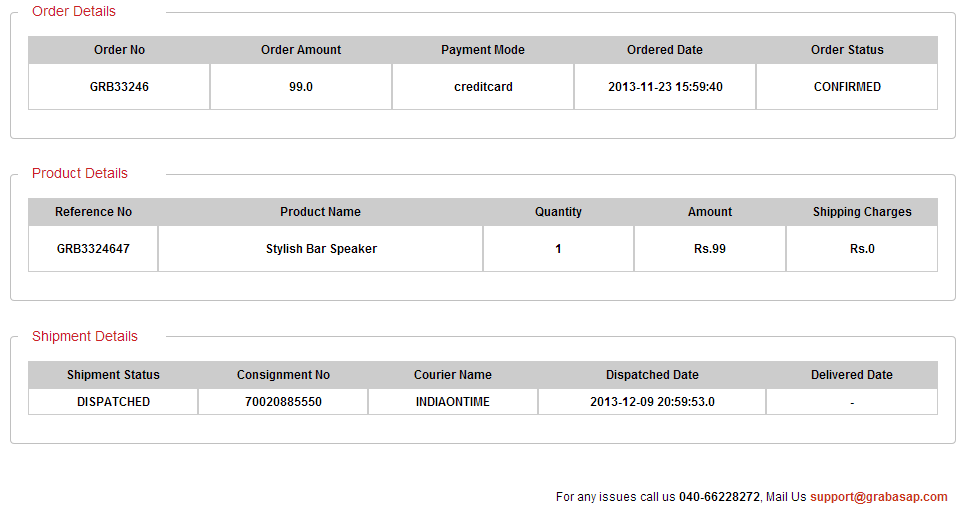Select reference number GRB3324647
Image resolution: width=971 pixels, height=518 pixels.
(x=93, y=248)
